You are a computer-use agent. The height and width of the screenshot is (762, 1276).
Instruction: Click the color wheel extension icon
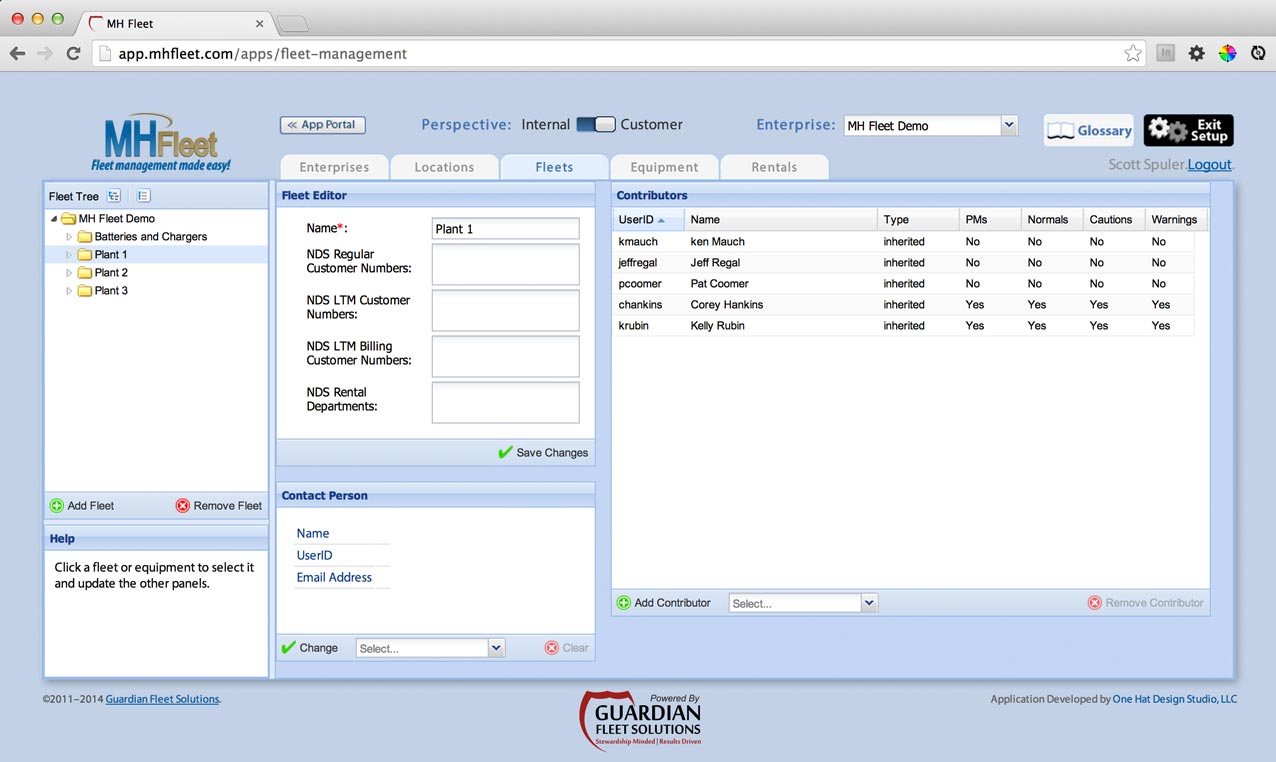pos(1227,54)
